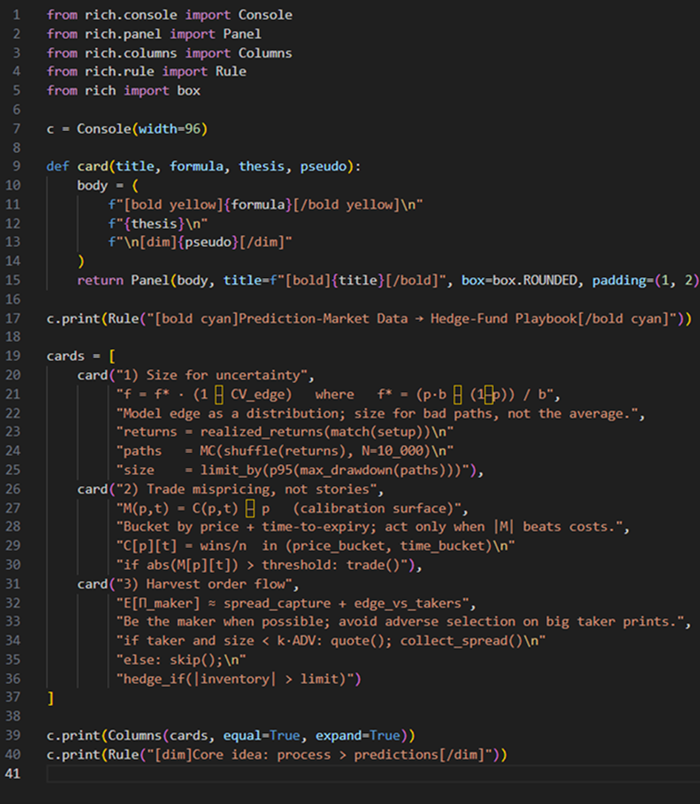
Task: Click line number 1 in the gutter
Action: [x=16, y=15]
